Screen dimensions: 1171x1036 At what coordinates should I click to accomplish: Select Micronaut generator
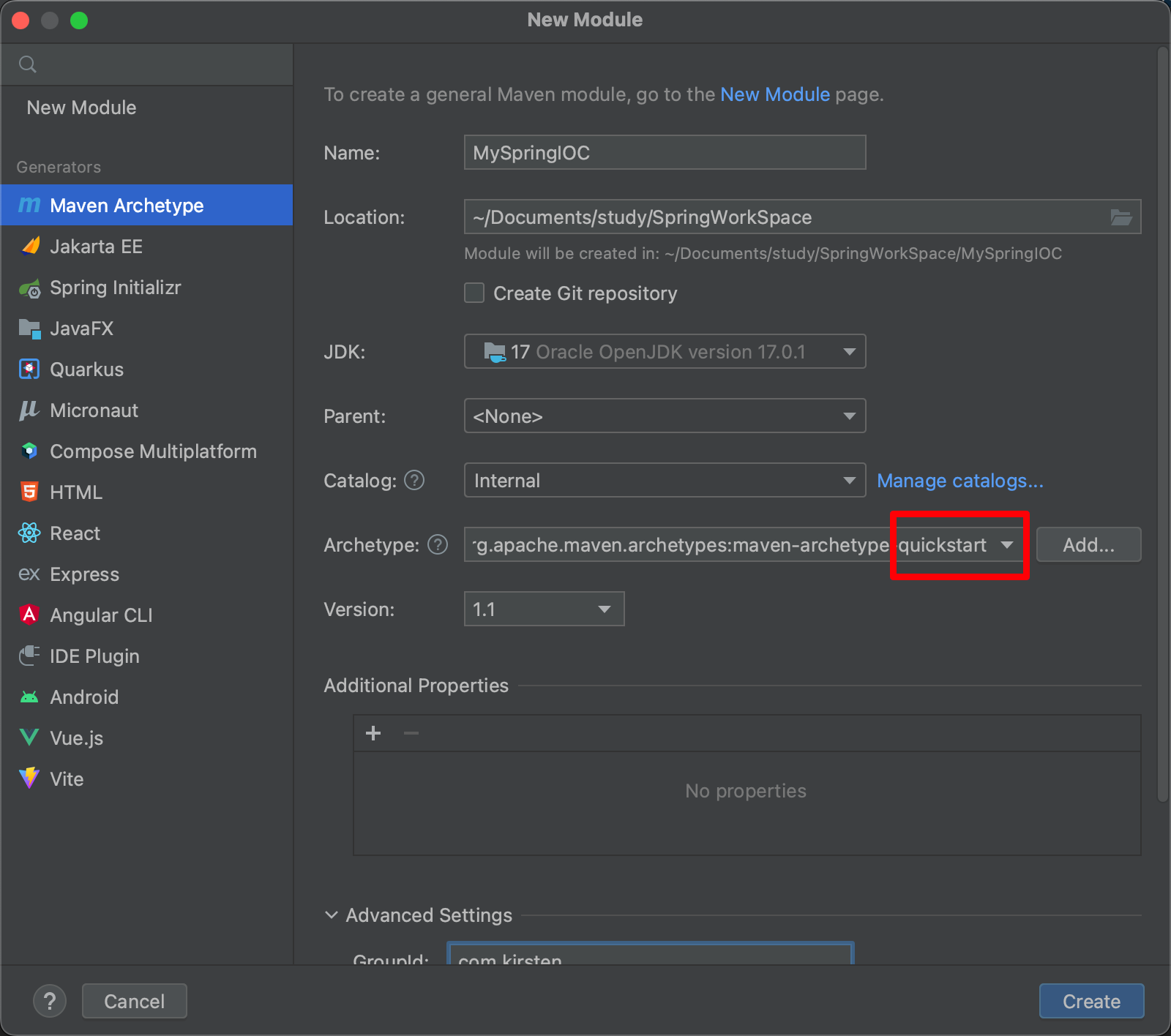coord(146,410)
